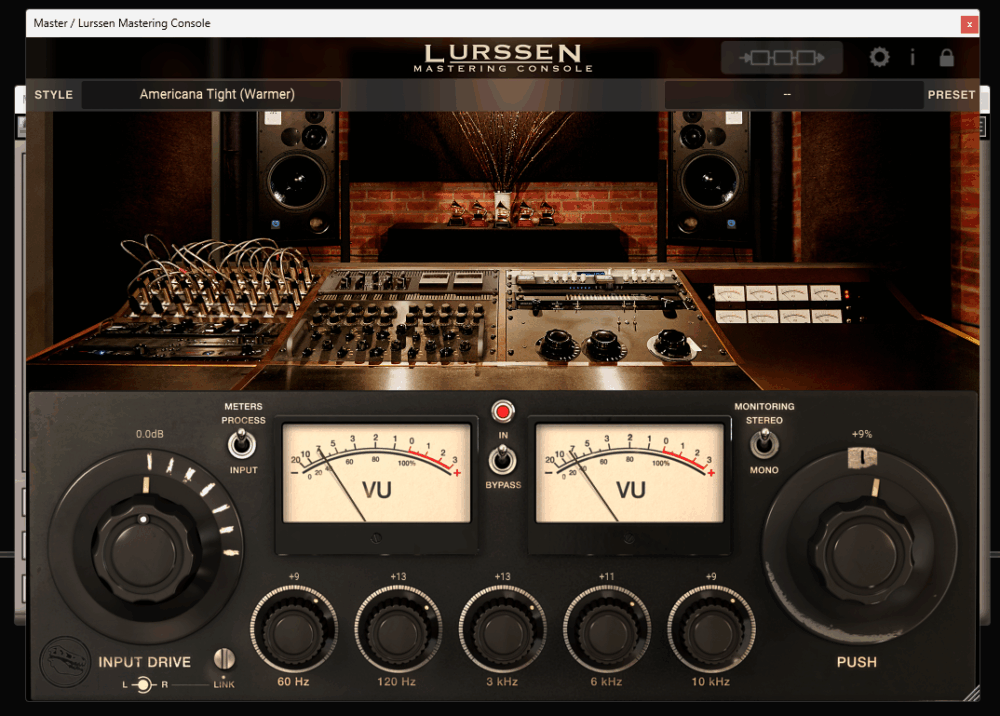
Task: Click the +9% push value readout
Action: tap(862, 434)
